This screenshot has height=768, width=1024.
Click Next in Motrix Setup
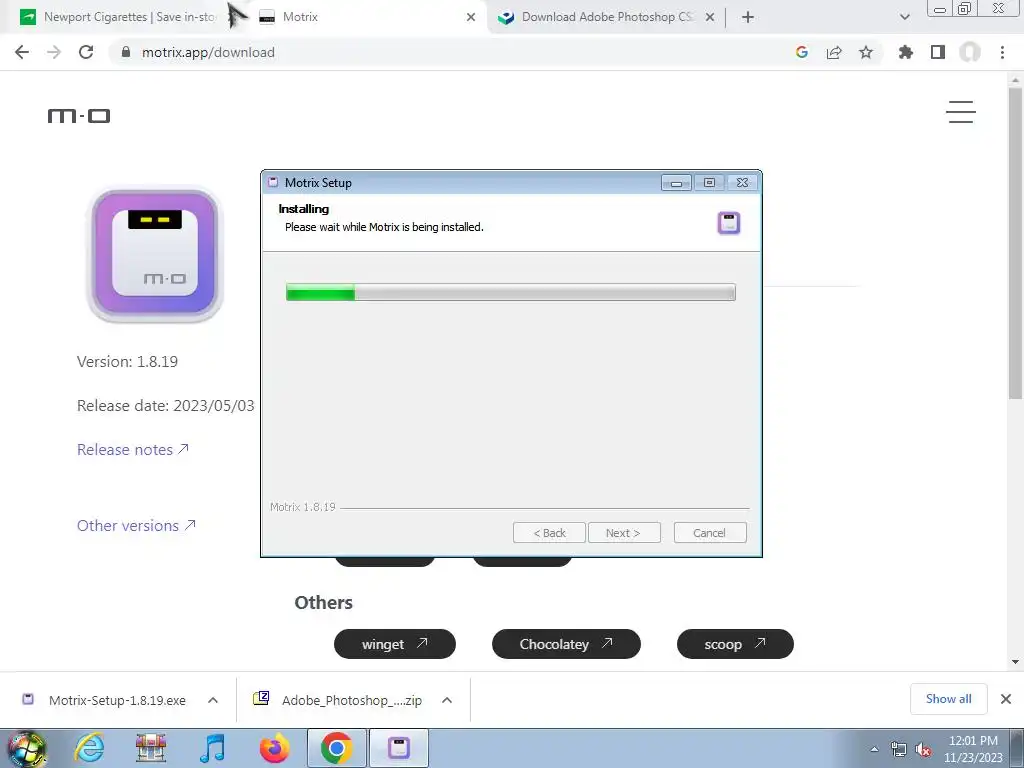pyautogui.click(x=624, y=533)
